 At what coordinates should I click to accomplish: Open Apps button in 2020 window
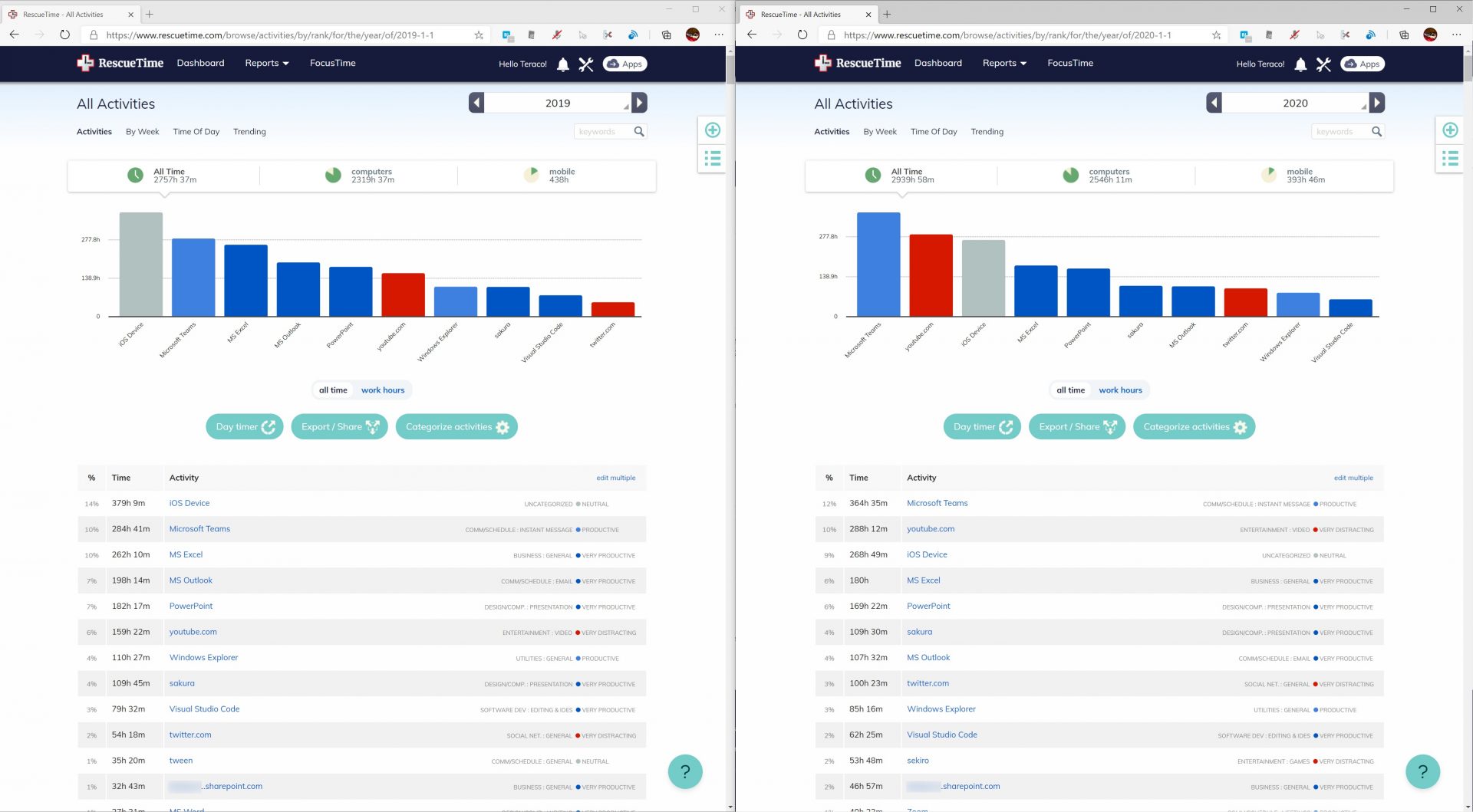(1362, 64)
